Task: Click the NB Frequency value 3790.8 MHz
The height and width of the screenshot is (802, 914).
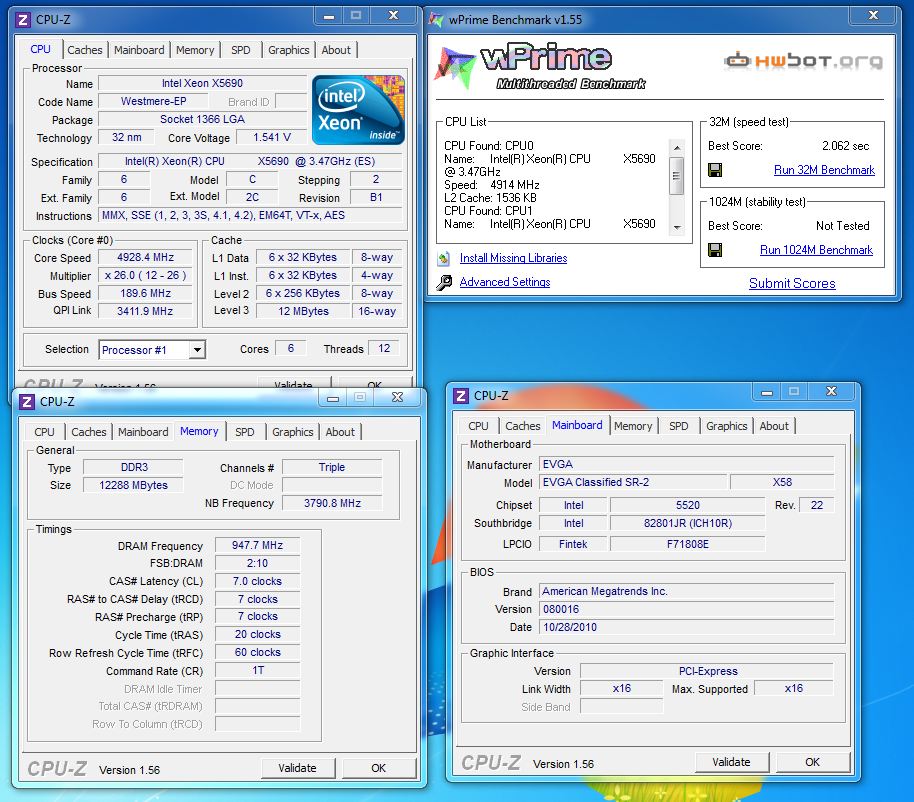Action: click(x=332, y=503)
